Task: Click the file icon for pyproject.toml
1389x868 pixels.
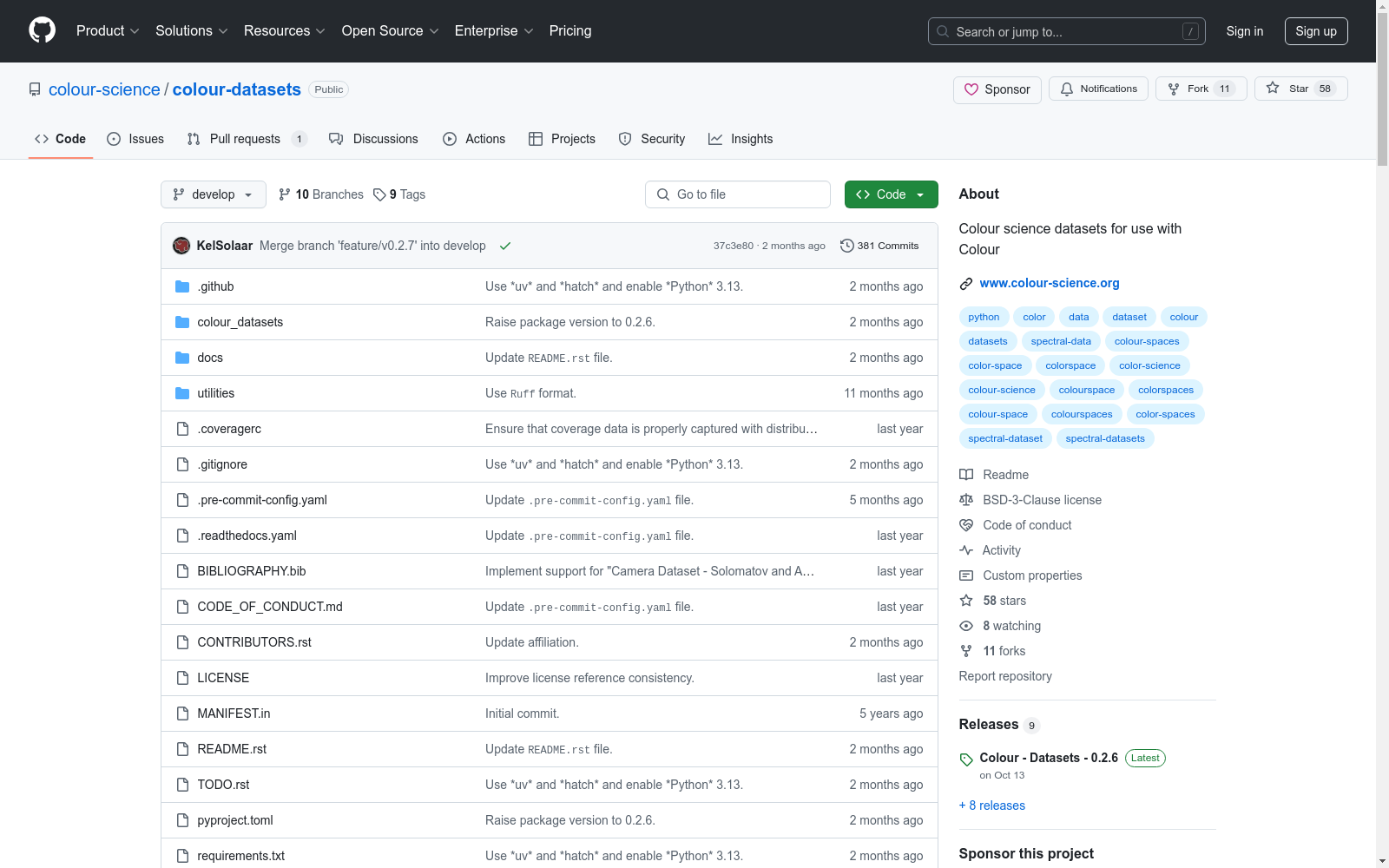Action: (182, 820)
